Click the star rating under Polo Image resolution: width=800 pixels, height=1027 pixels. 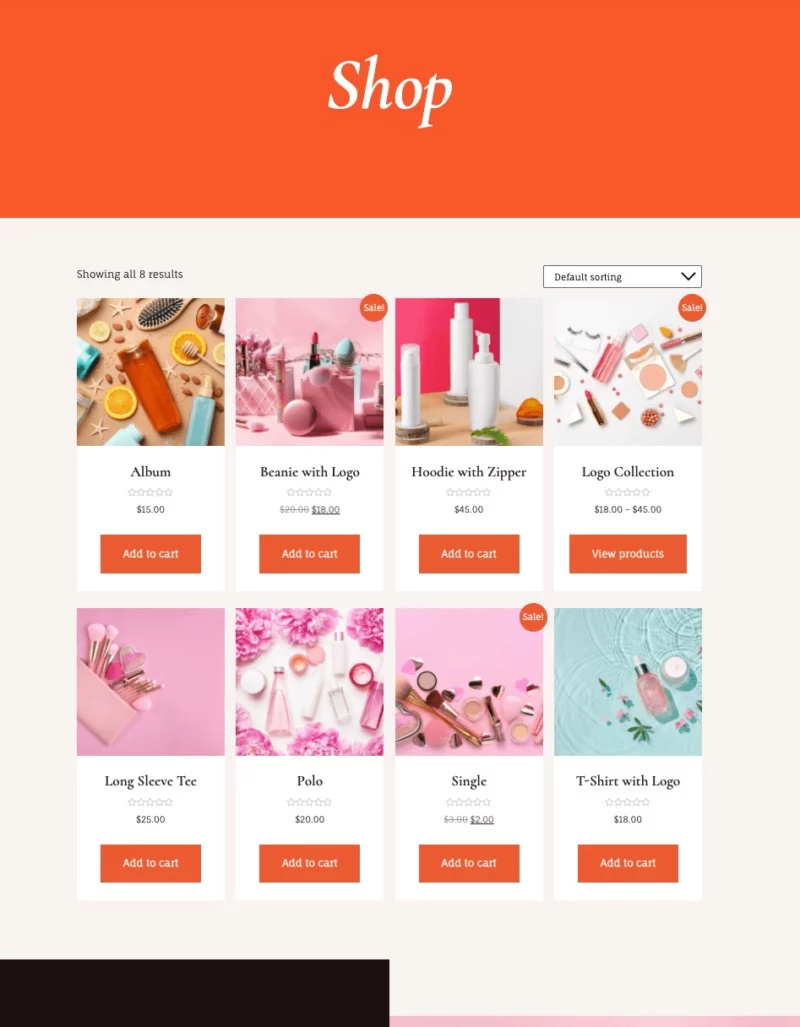[x=309, y=802]
